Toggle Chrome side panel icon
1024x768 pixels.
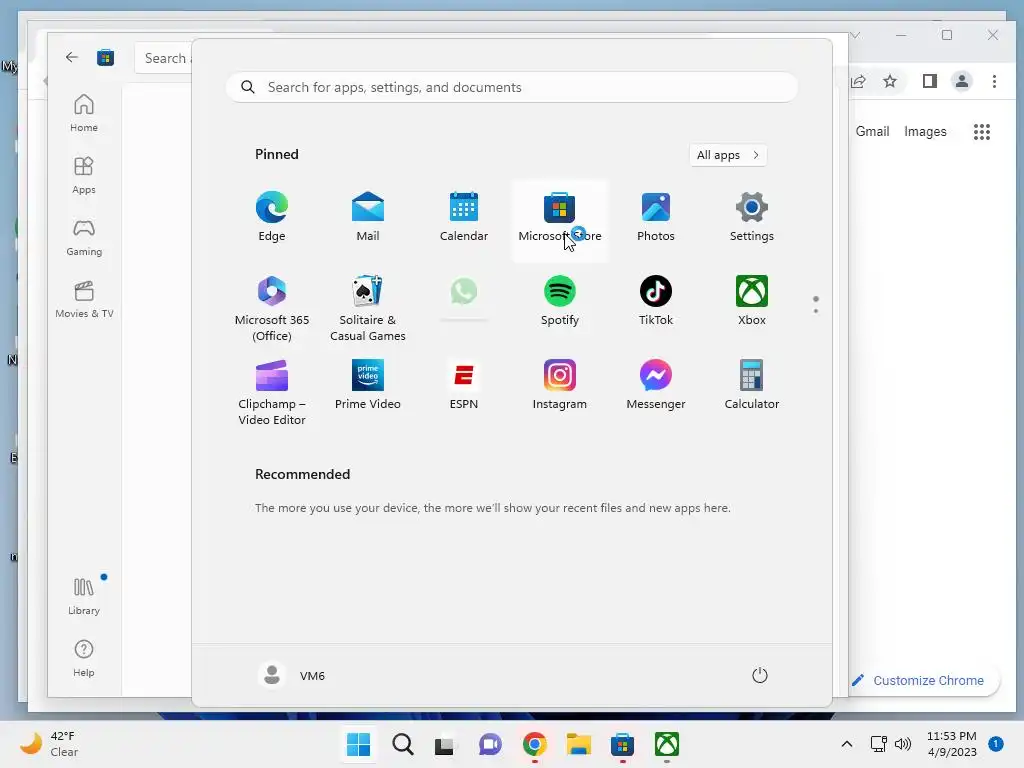(930, 81)
